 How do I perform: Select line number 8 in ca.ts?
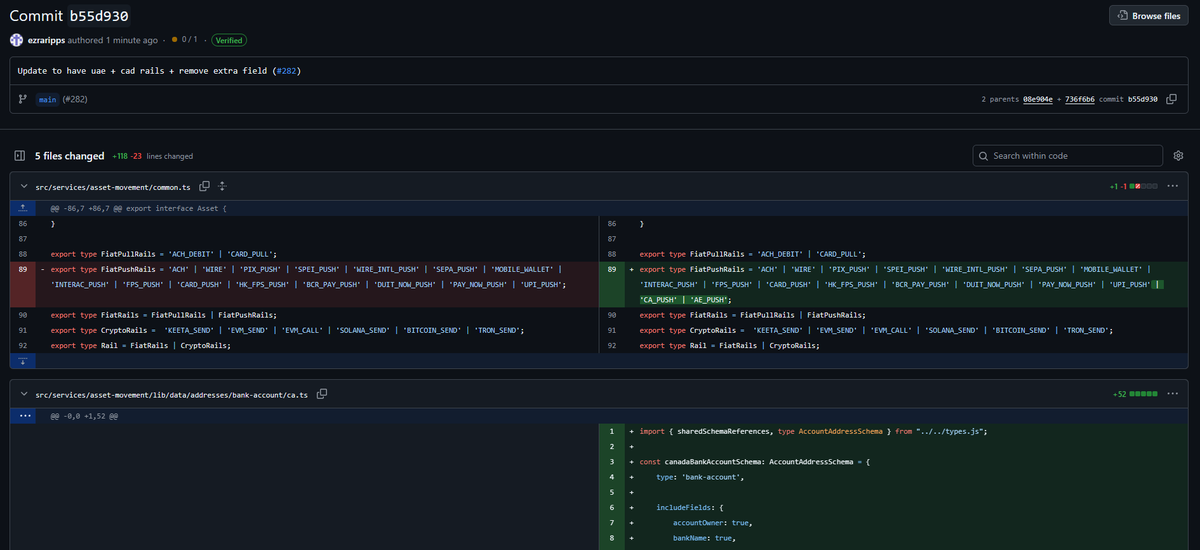coord(612,538)
